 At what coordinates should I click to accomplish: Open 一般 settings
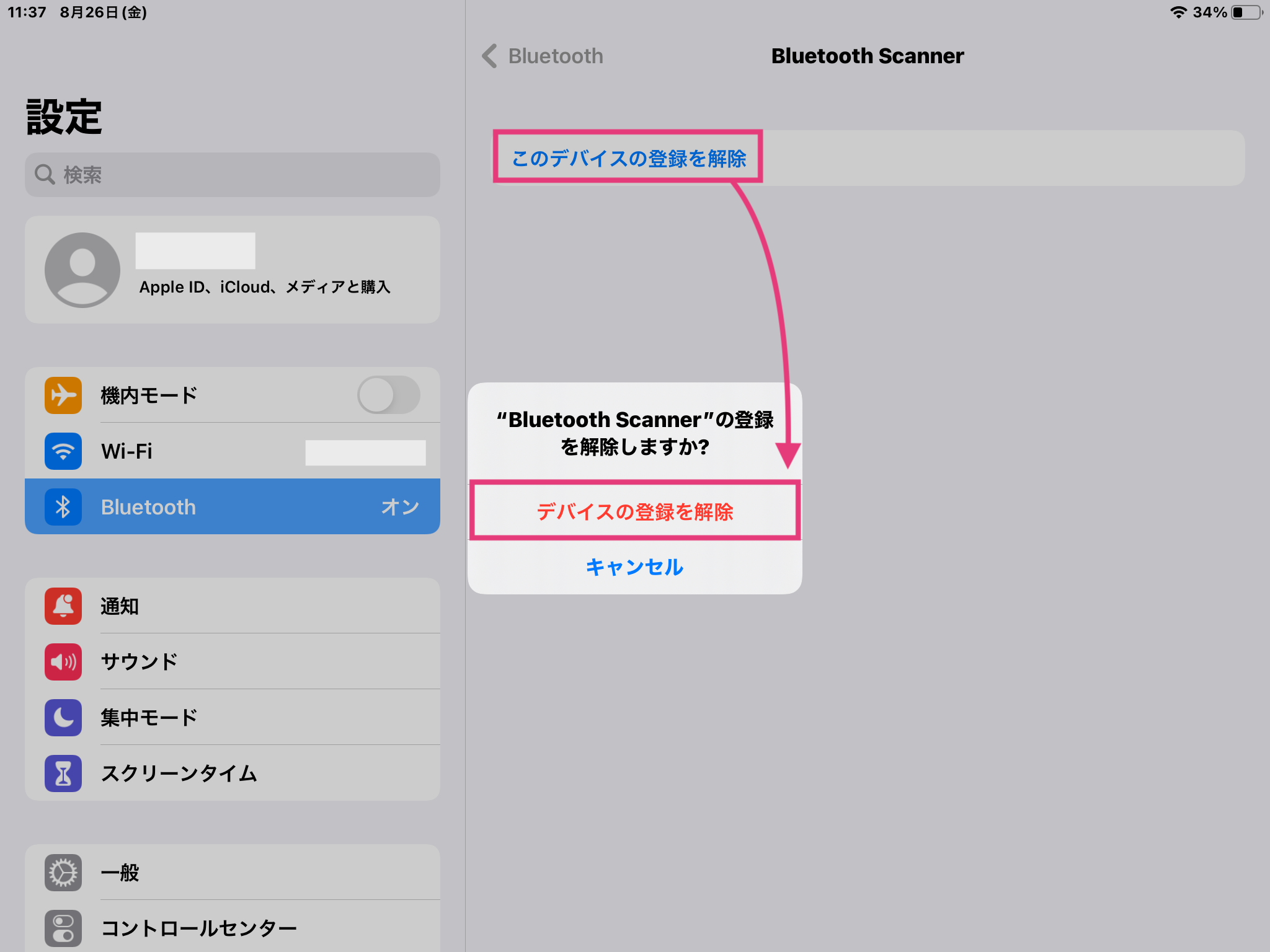tap(233, 872)
